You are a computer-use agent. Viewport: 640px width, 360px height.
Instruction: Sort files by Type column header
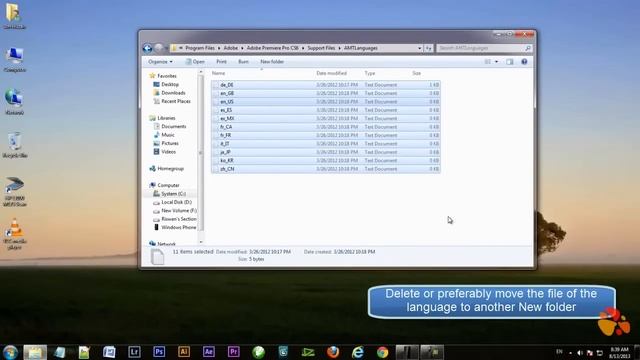(x=370, y=73)
